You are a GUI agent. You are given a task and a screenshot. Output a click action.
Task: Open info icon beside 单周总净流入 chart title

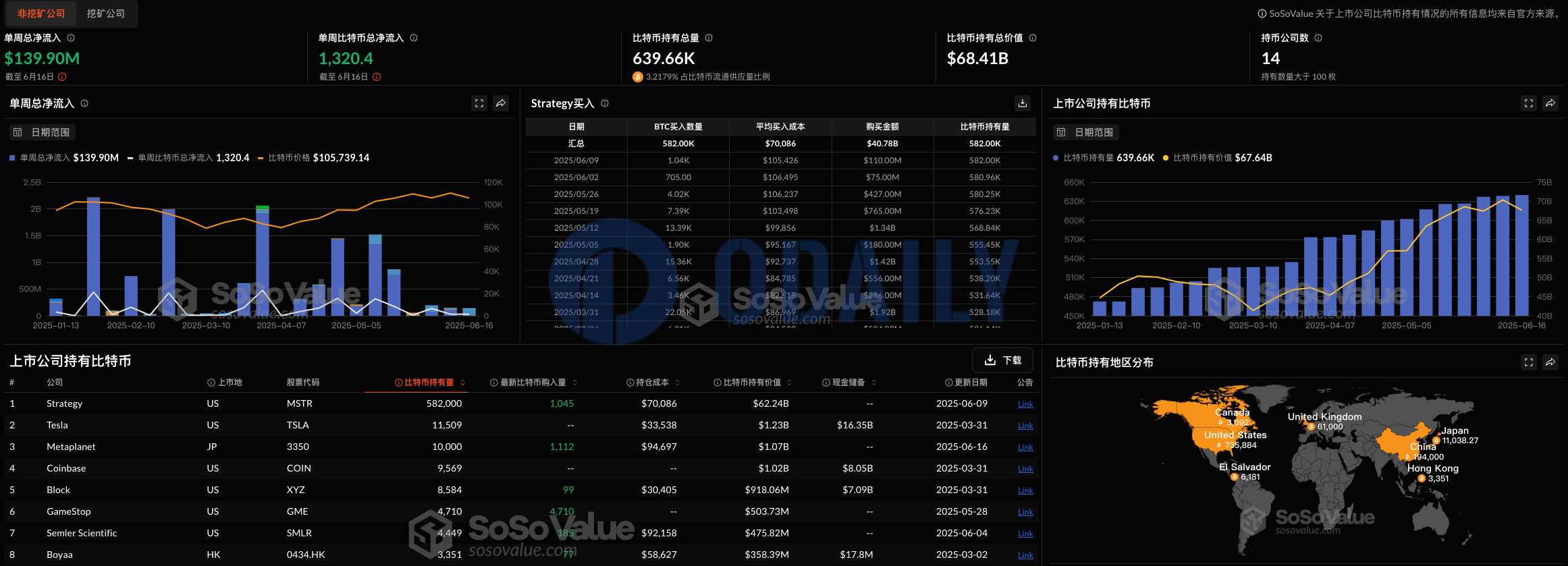[x=84, y=103]
